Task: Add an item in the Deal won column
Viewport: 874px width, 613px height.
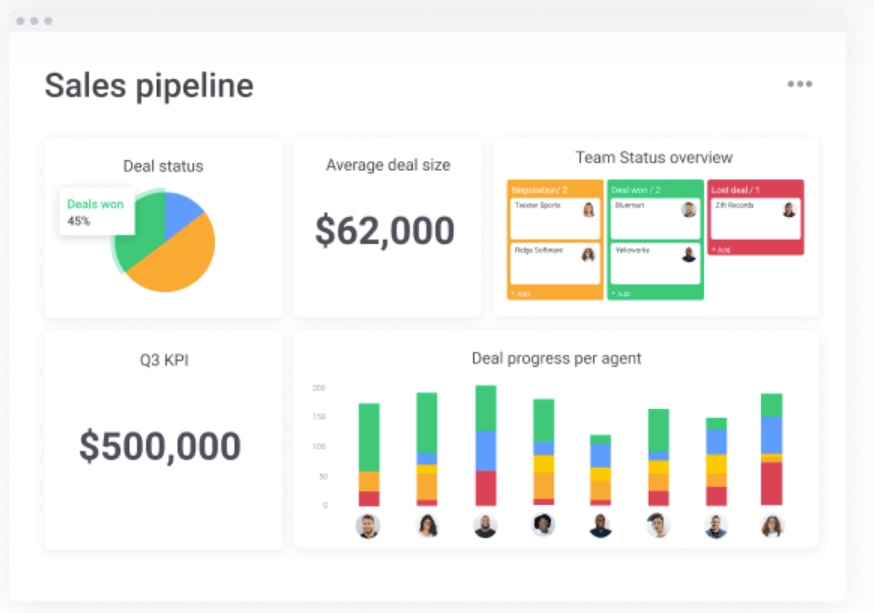Action: tap(620, 294)
